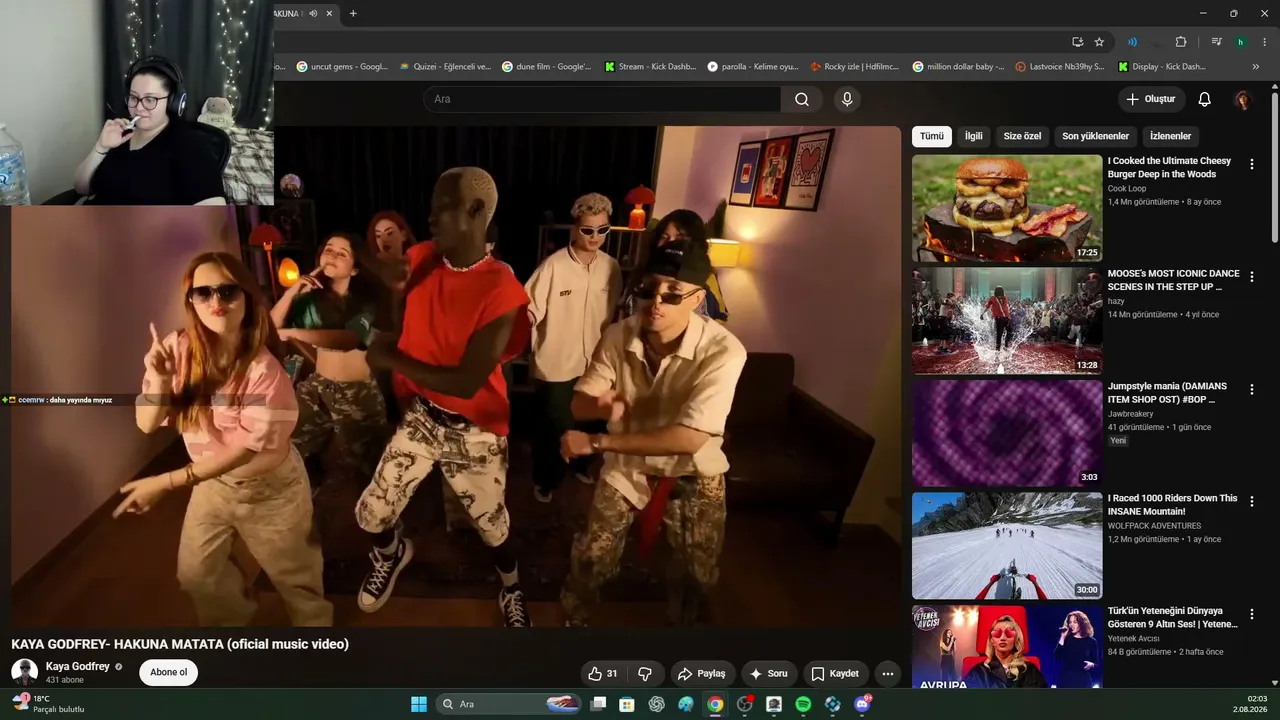Open the dune film bookmark
The image size is (1280, 720).
pos(547,67)
